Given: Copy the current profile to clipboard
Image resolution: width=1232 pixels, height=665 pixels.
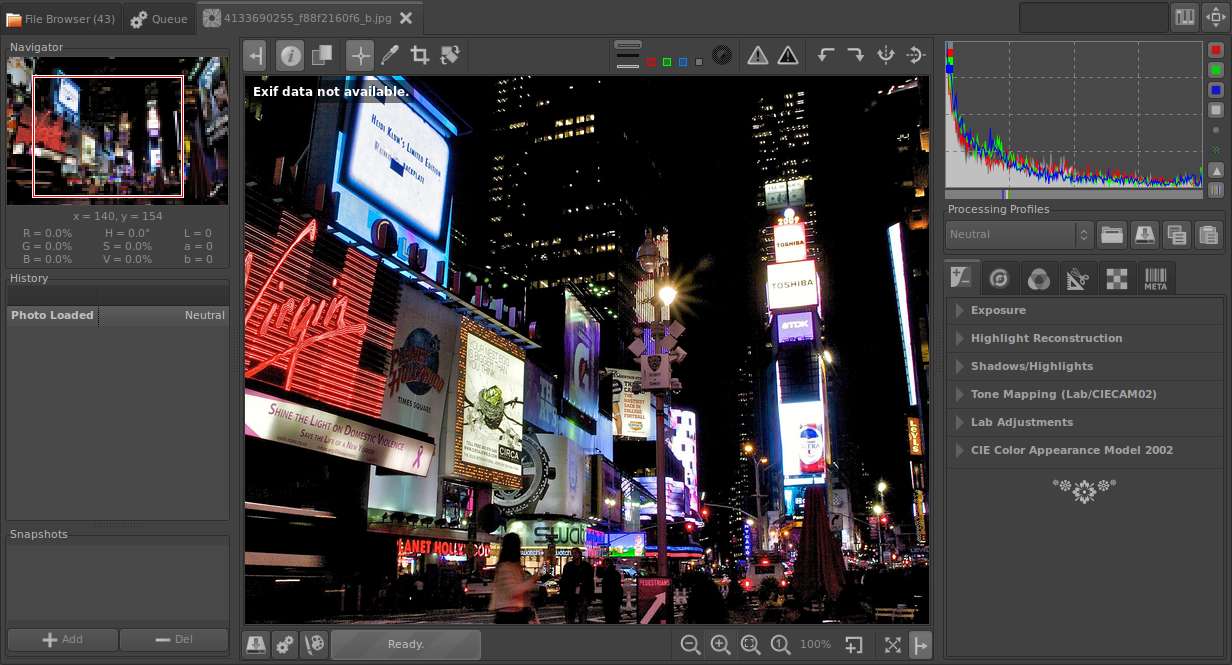Looking at the screenshot, I should [x=1177, y=235].
